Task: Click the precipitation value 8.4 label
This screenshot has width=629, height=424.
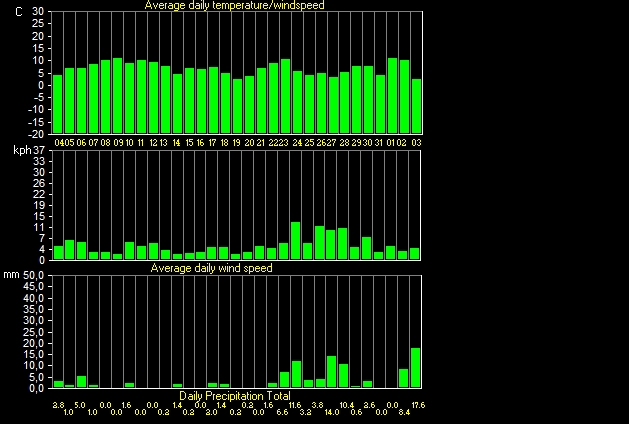Action: click(x=406, y=412)
